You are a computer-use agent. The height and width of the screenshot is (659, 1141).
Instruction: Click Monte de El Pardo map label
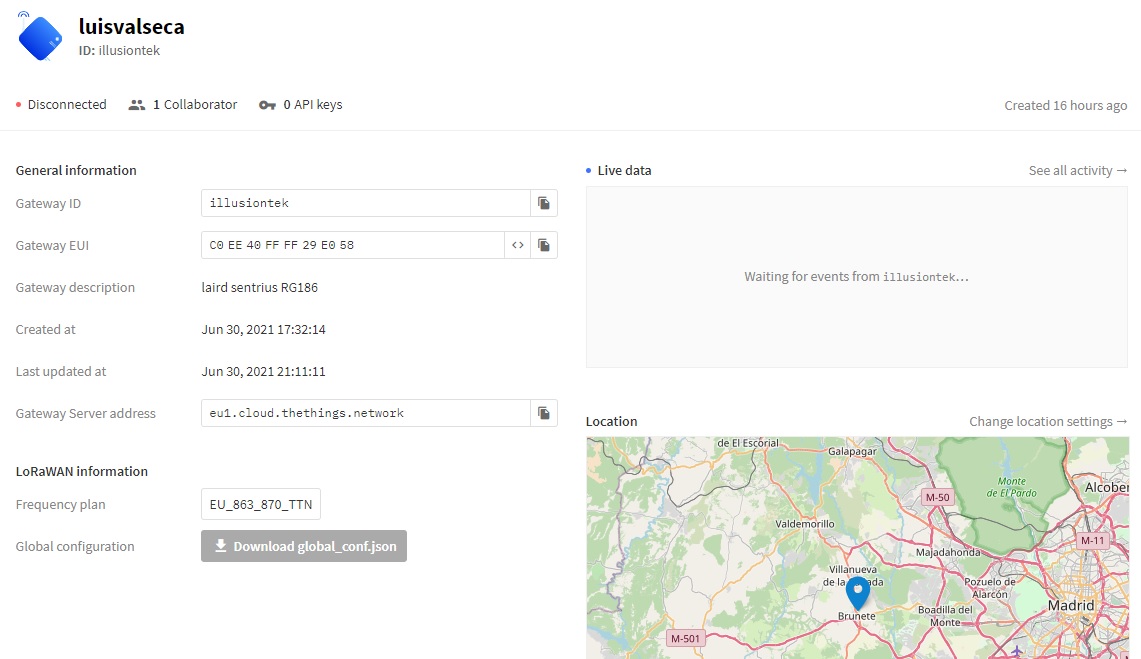click(1011, 487)
